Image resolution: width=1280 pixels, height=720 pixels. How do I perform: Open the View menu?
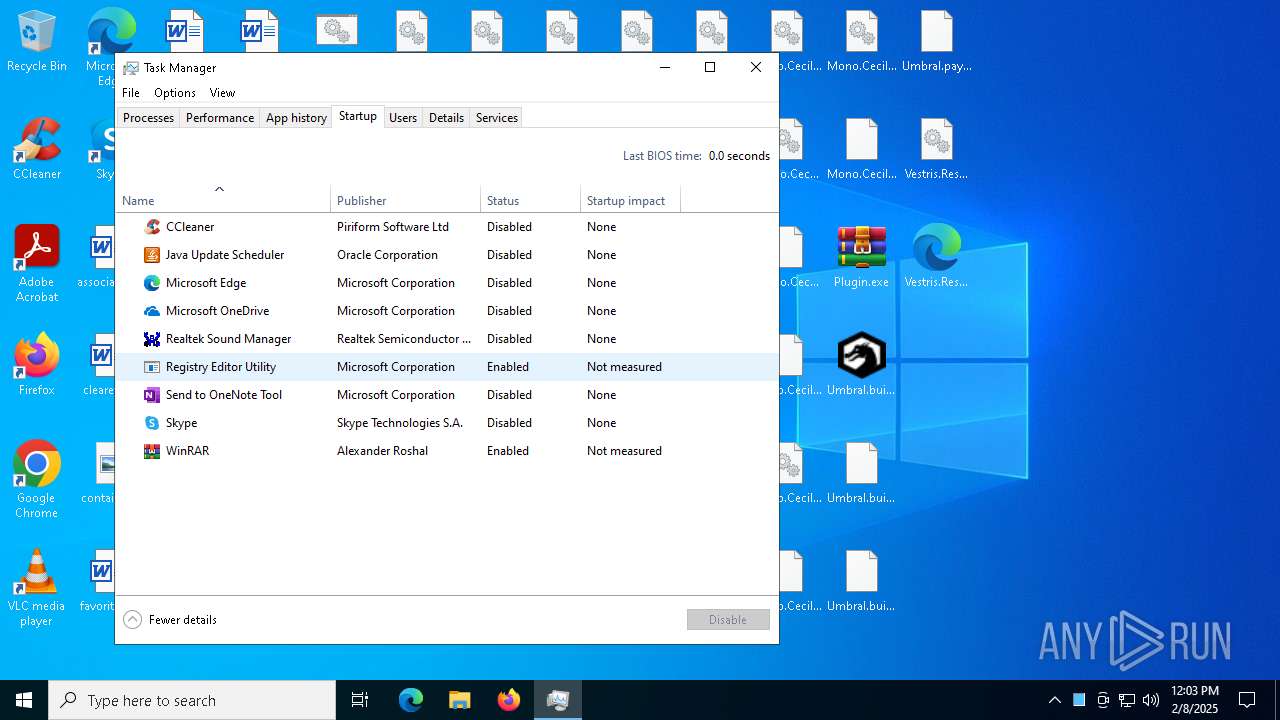click(222, 93)
